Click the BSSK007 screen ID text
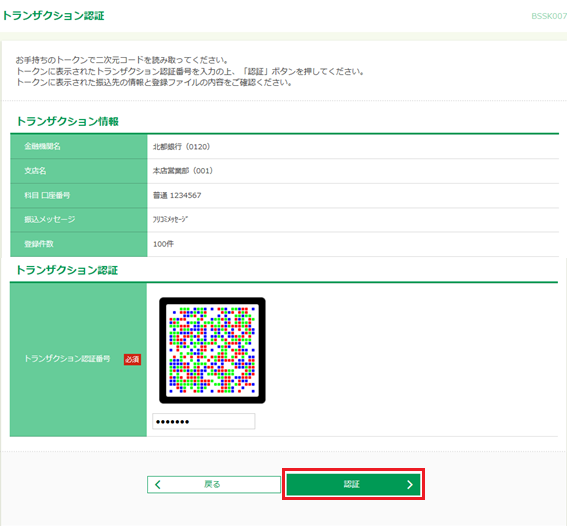The height and width of the screenshot is (526, 571). 549,16
